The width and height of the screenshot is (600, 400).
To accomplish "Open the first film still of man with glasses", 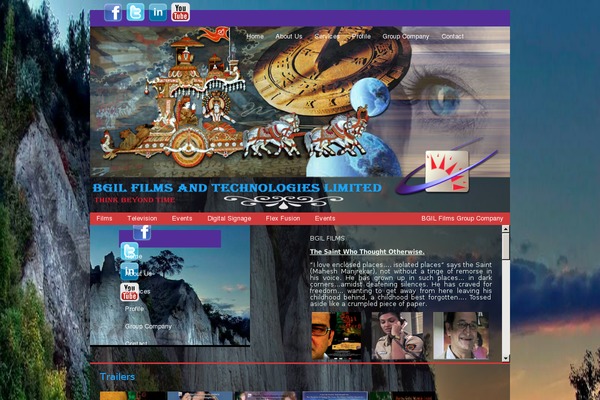I will point(336,335).
